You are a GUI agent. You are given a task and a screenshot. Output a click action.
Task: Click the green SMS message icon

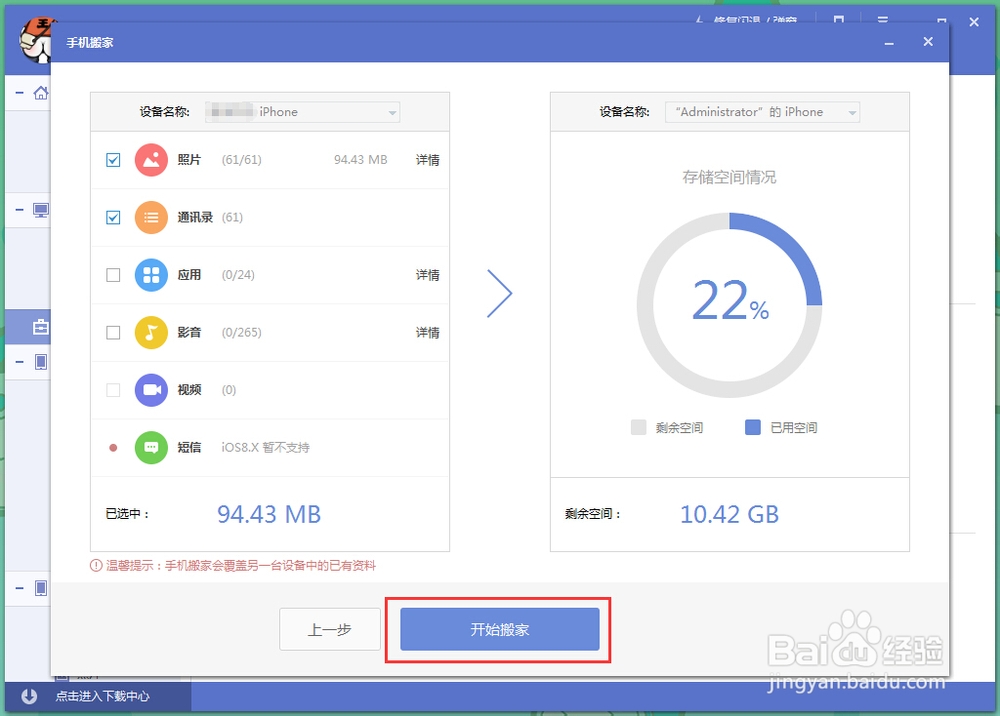pyautogui.click(x=151, y=447)
